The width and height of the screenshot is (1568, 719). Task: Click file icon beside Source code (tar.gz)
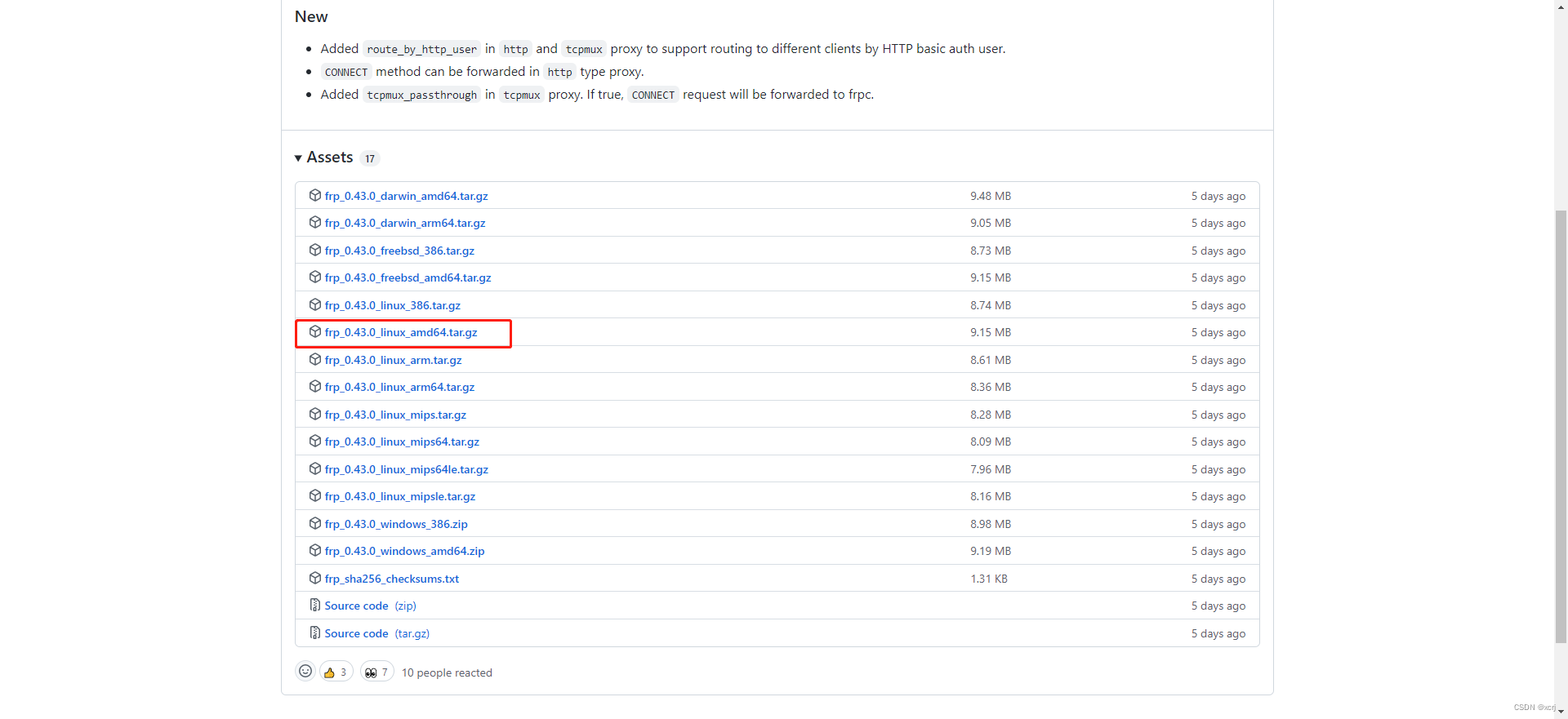pos(315,632)
